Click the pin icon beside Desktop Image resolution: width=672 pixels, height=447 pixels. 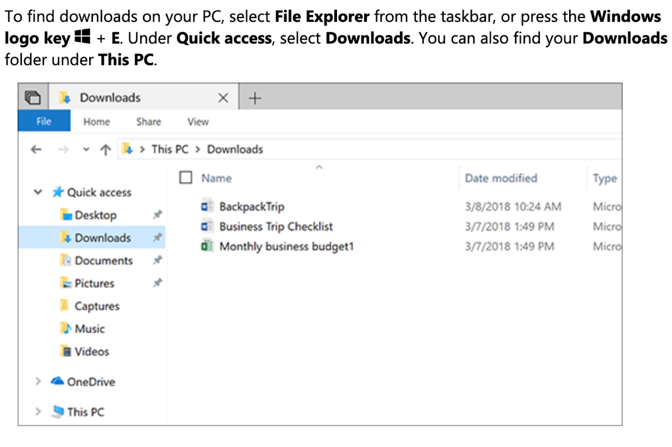(x=158, y=214)
